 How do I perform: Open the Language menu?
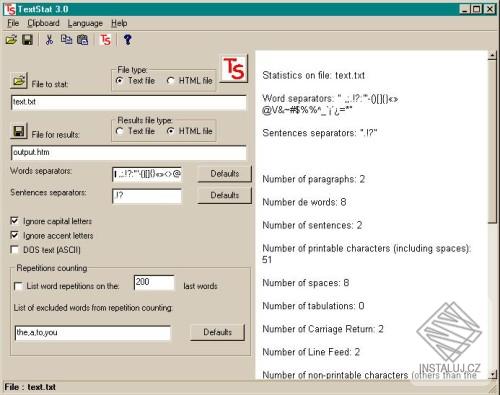[85, 23]
